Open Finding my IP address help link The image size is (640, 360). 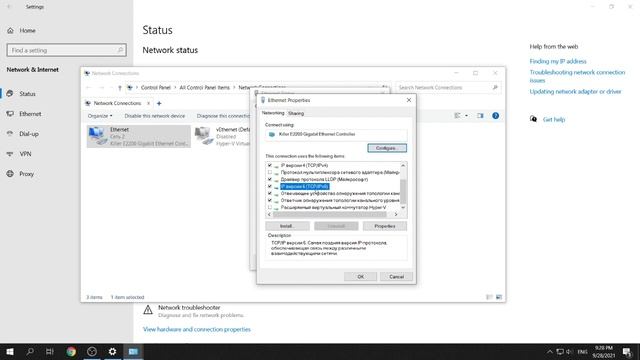click(x=558, y=61)
